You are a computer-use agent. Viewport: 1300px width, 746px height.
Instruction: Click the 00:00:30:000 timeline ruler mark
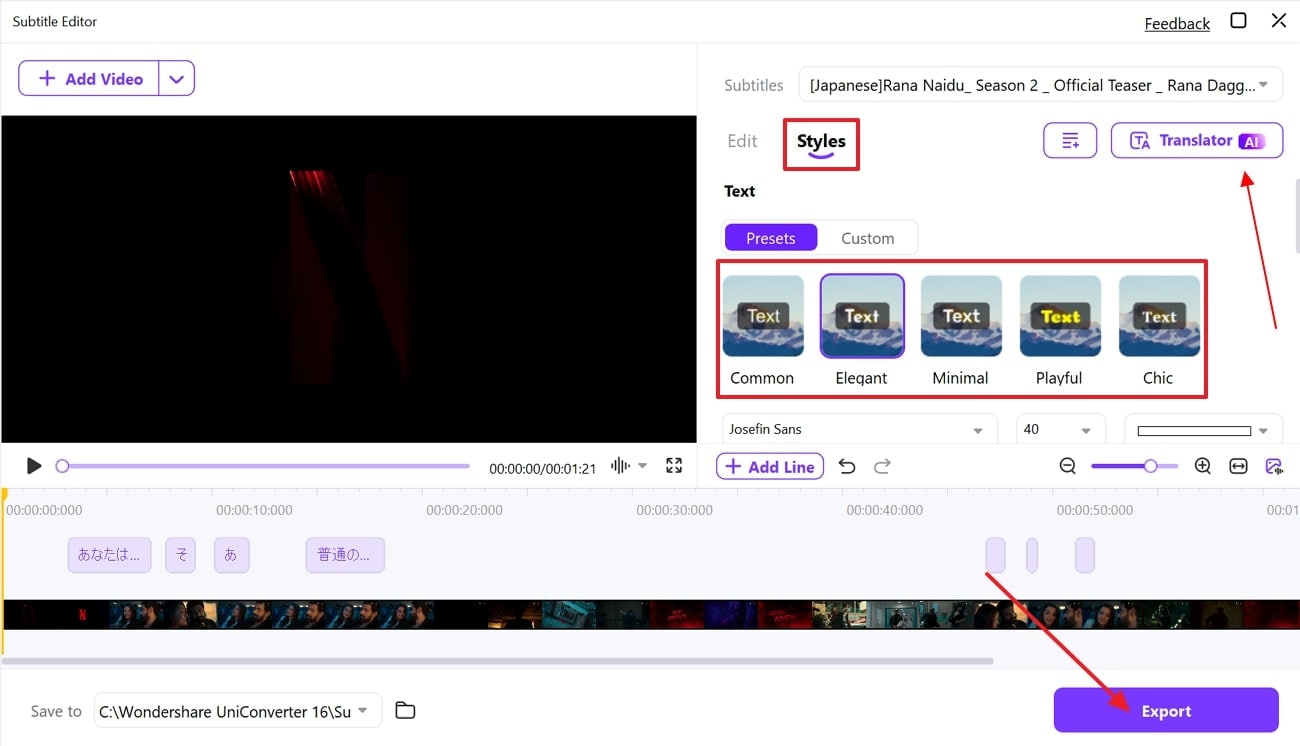pos(674,510)
